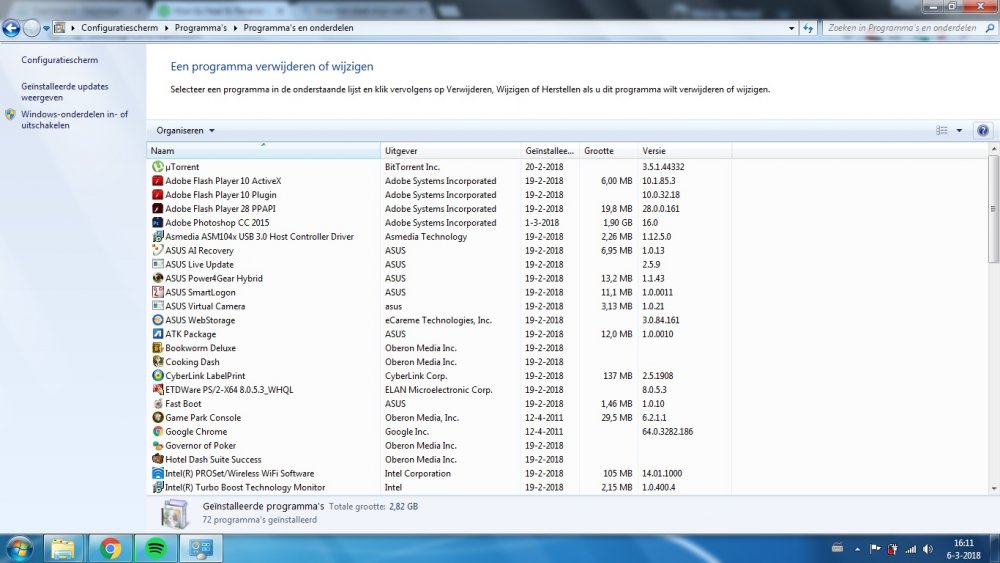Viewport: 1000px width, 563px height.
Task: Select the CyberLink LabelPrint icon
Action: tap(157, 376)
